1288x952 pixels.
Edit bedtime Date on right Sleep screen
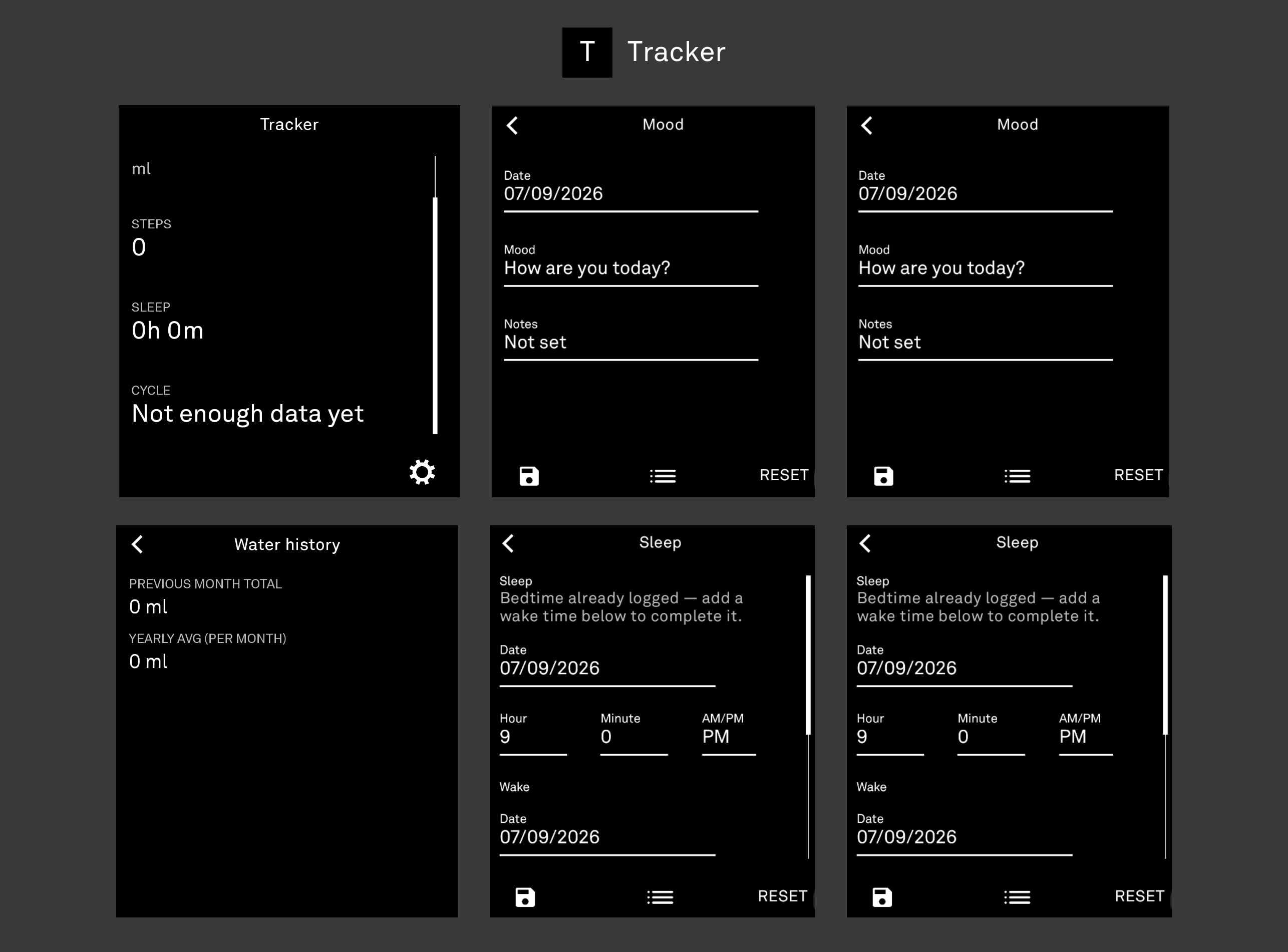pos(964,665)
